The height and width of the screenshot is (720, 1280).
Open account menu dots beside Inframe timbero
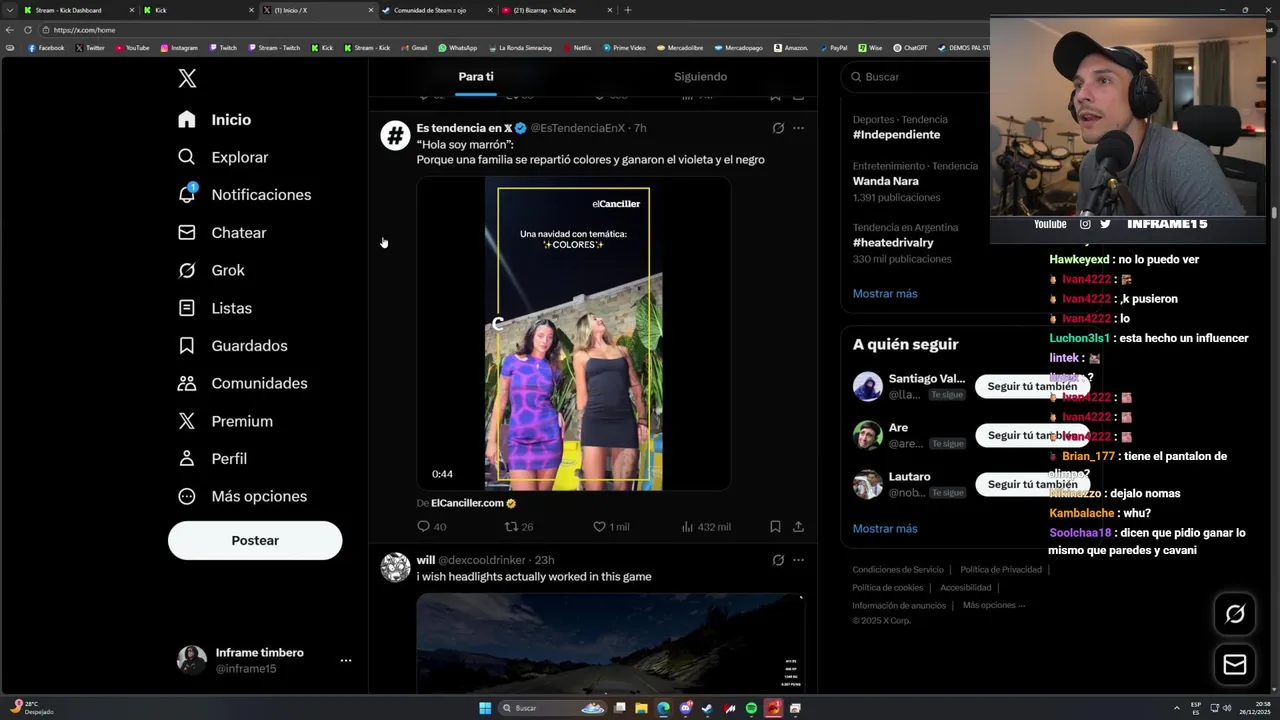coord(345,660)
